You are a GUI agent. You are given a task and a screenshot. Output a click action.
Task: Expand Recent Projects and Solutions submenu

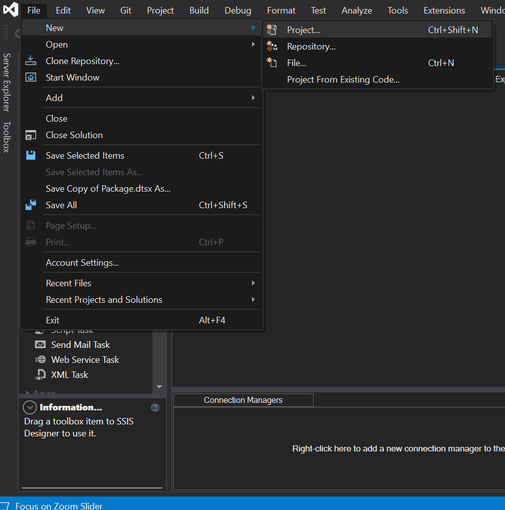point(253,299)
